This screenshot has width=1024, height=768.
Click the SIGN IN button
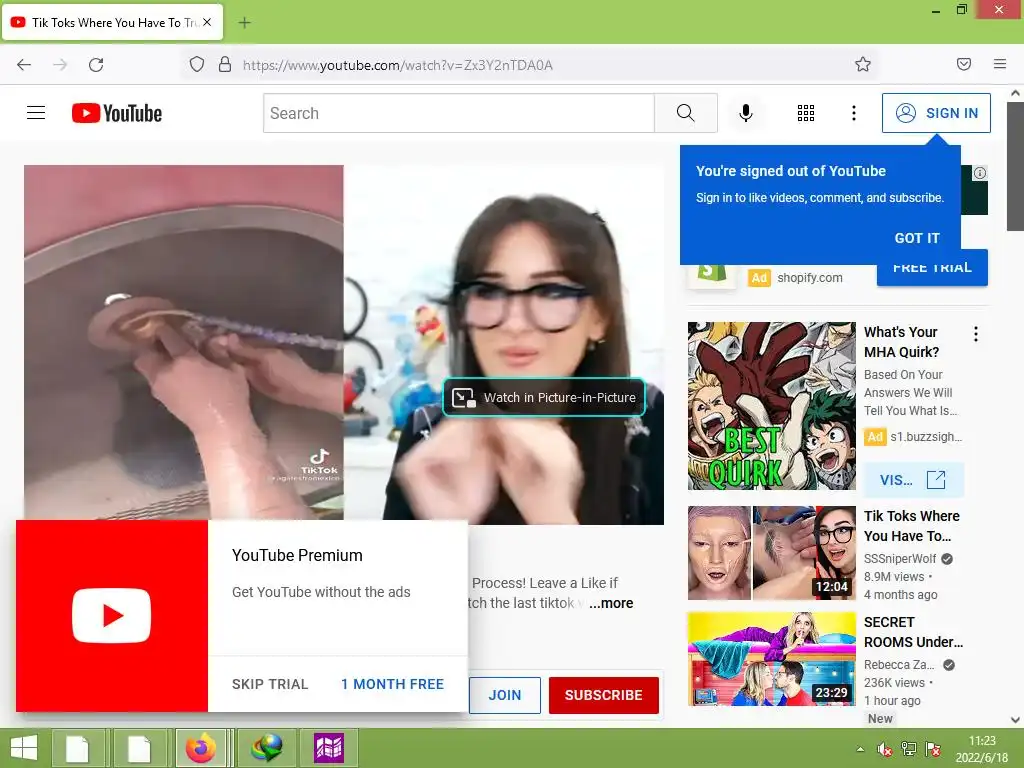pos(936,113)
